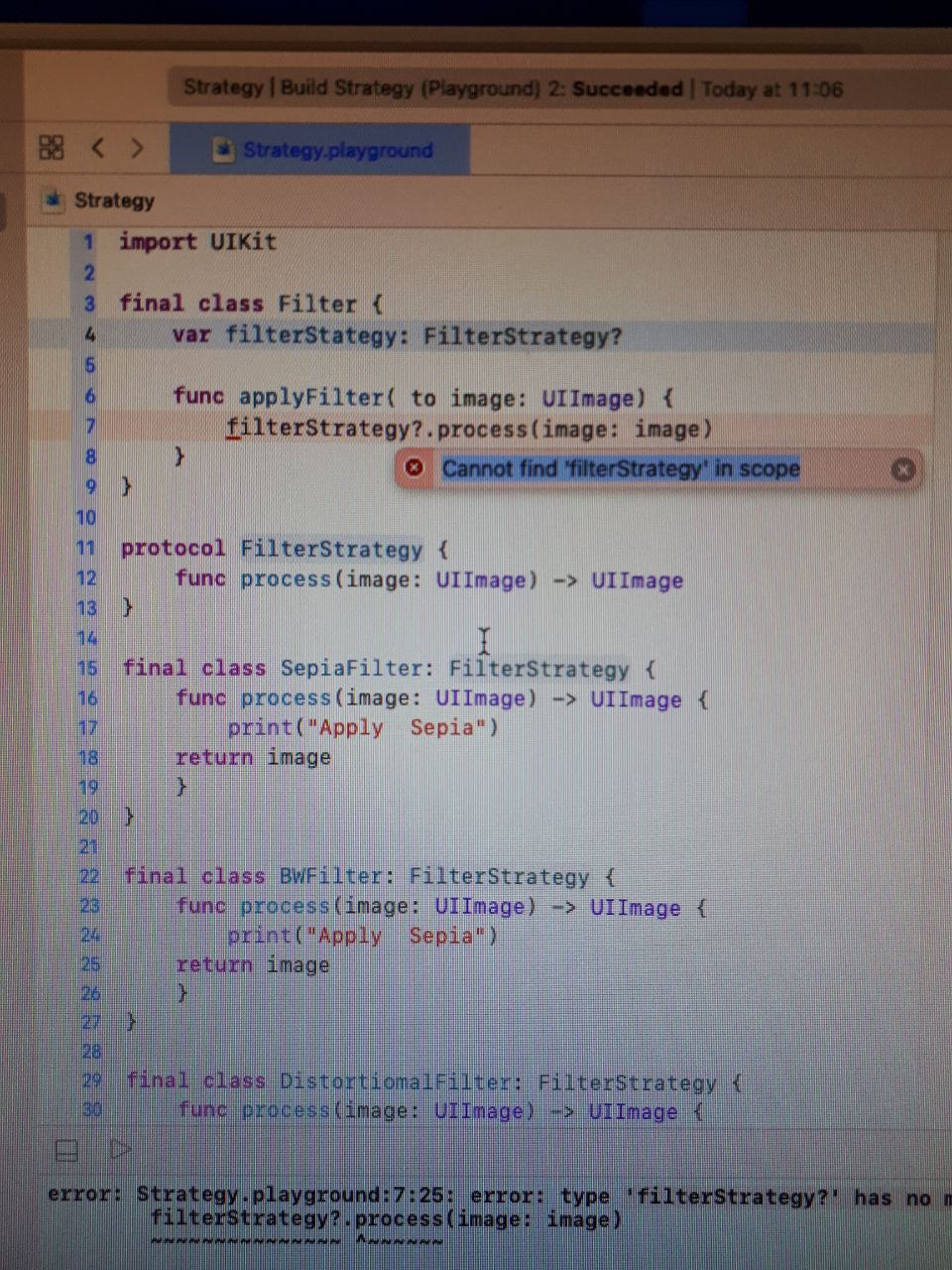Viewport: 952px width, 1270px height.
Task: Click the print statement on line 24
Action: (363, 936)
